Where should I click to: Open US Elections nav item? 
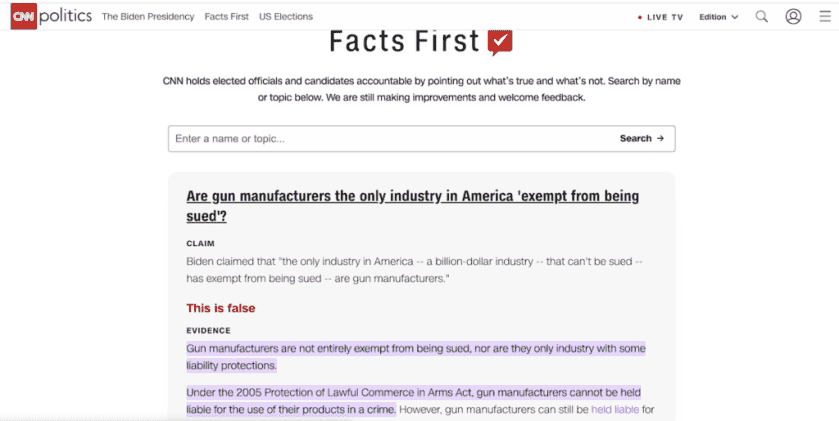285,17
